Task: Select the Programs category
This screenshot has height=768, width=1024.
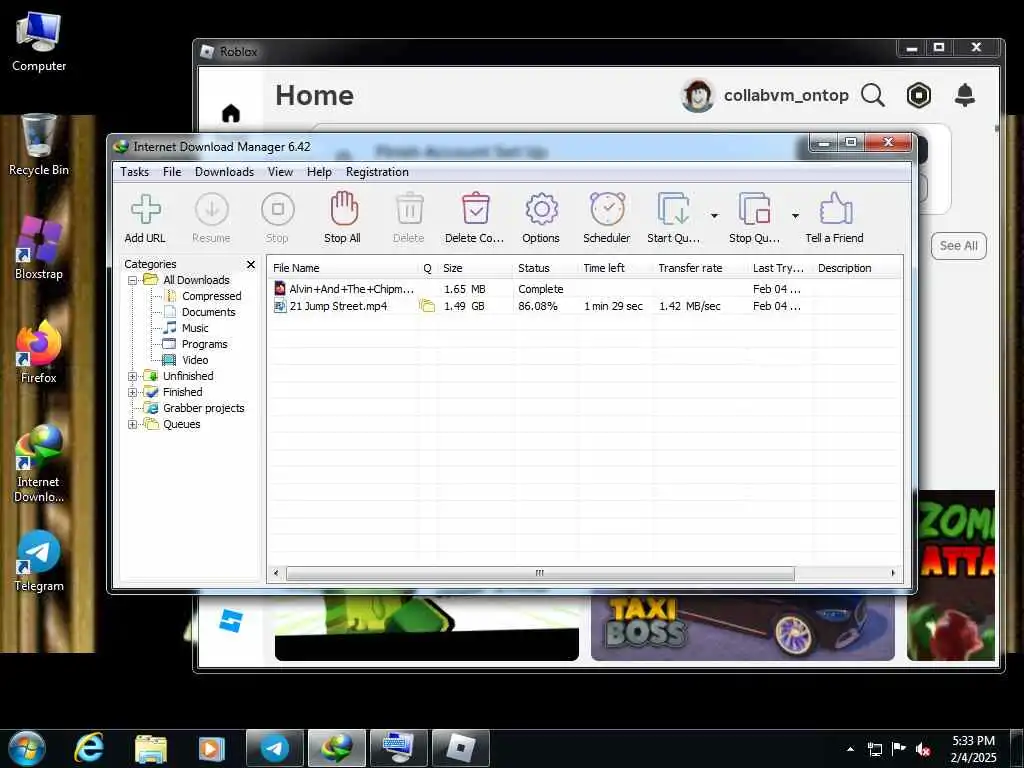Action: pos(204,344)
